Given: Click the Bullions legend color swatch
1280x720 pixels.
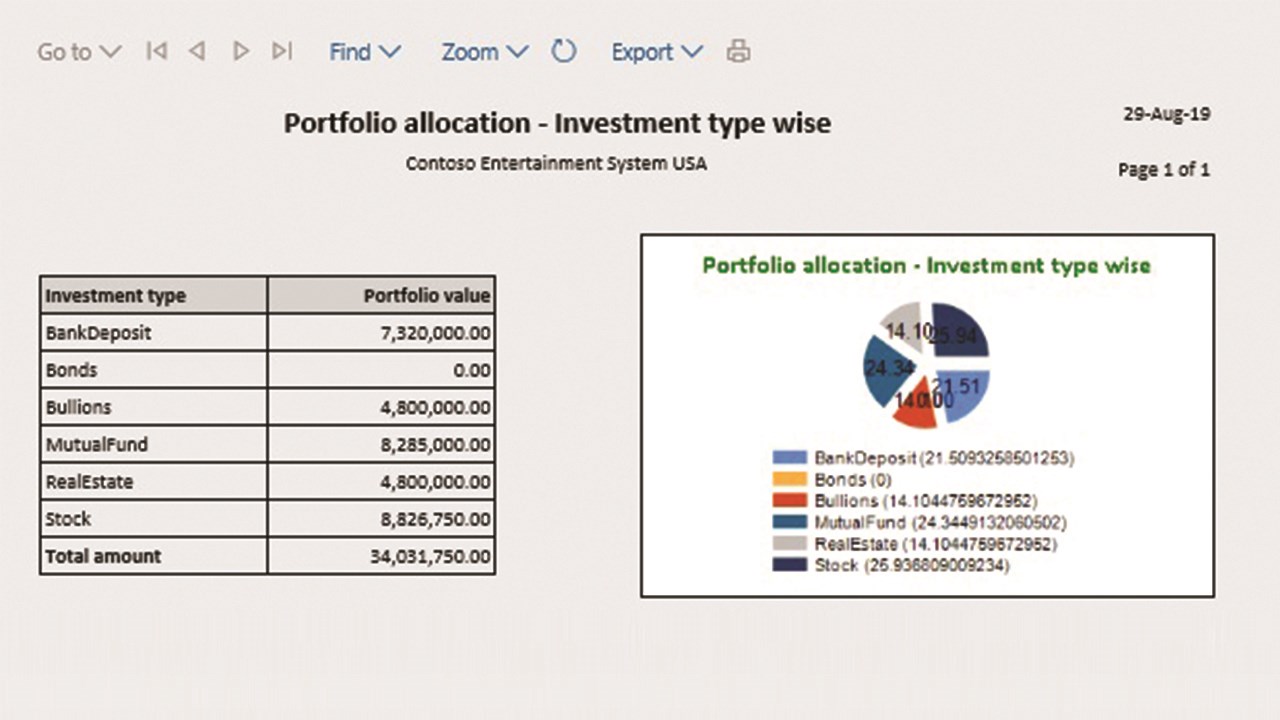Looking at the screenshot, I should pyautogui.click(x=789, y=501).
